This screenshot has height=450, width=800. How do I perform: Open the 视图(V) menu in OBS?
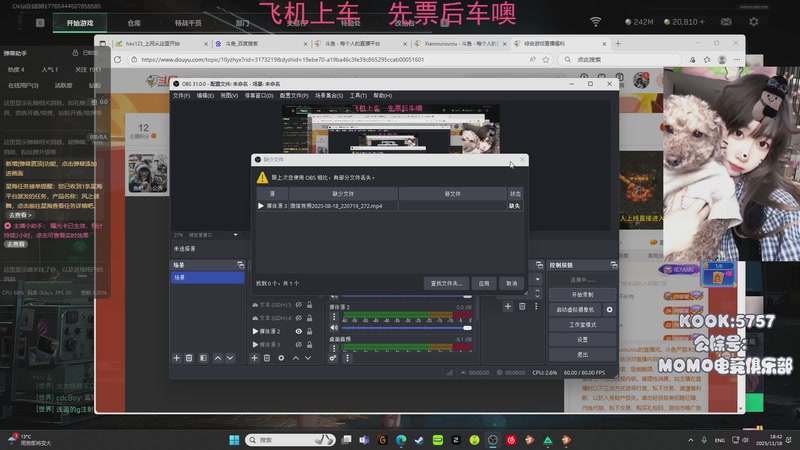[x=229, y=96]
